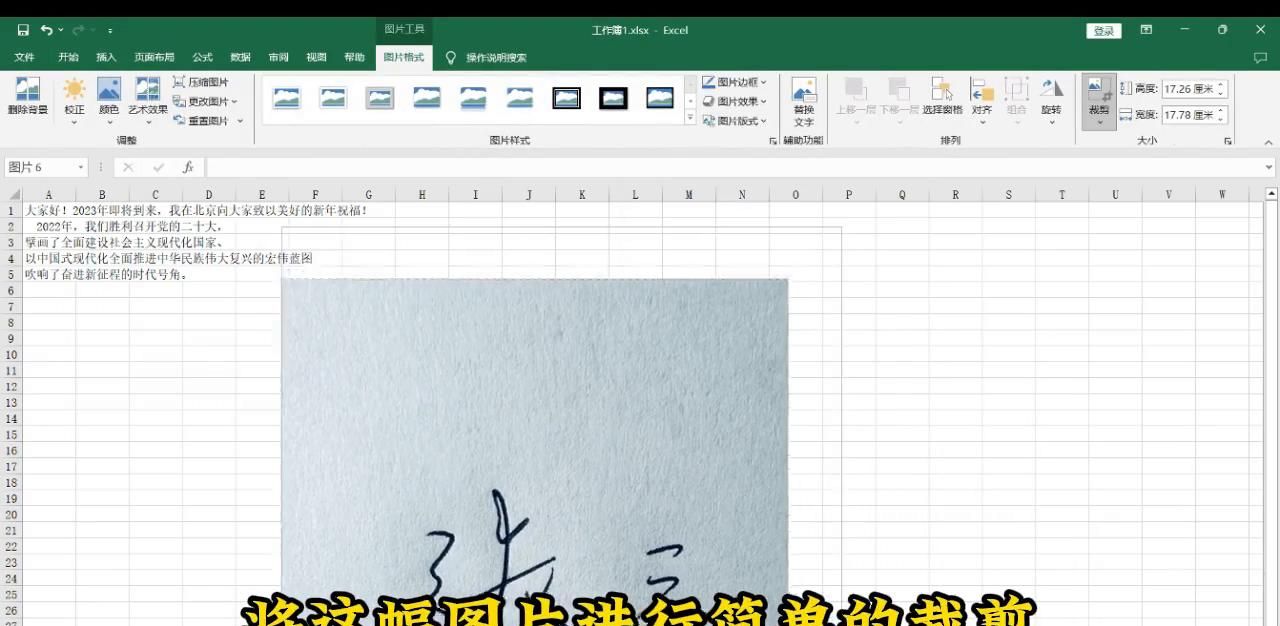Open Ribbon Display Options icon
Image resolution: width=1280 pixels, height=626 pixels.
pos(1146,30)
